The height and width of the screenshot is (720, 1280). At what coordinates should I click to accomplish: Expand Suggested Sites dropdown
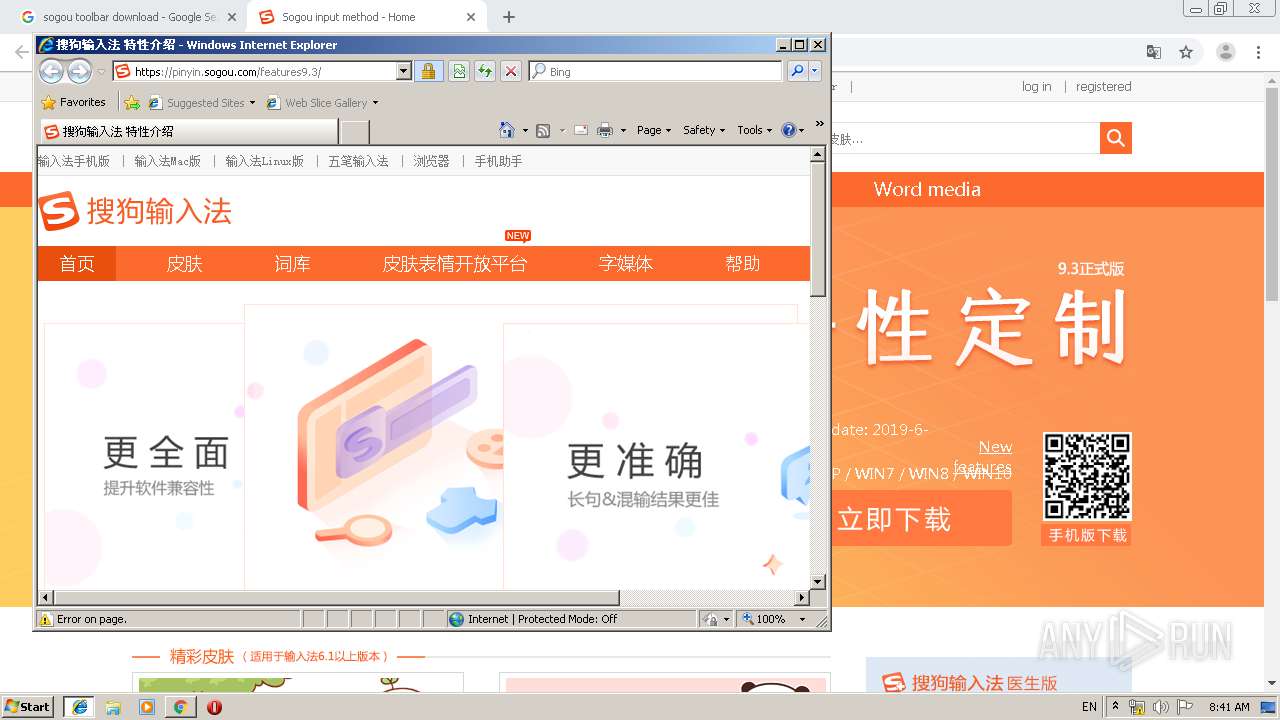(x=252, y=102)
